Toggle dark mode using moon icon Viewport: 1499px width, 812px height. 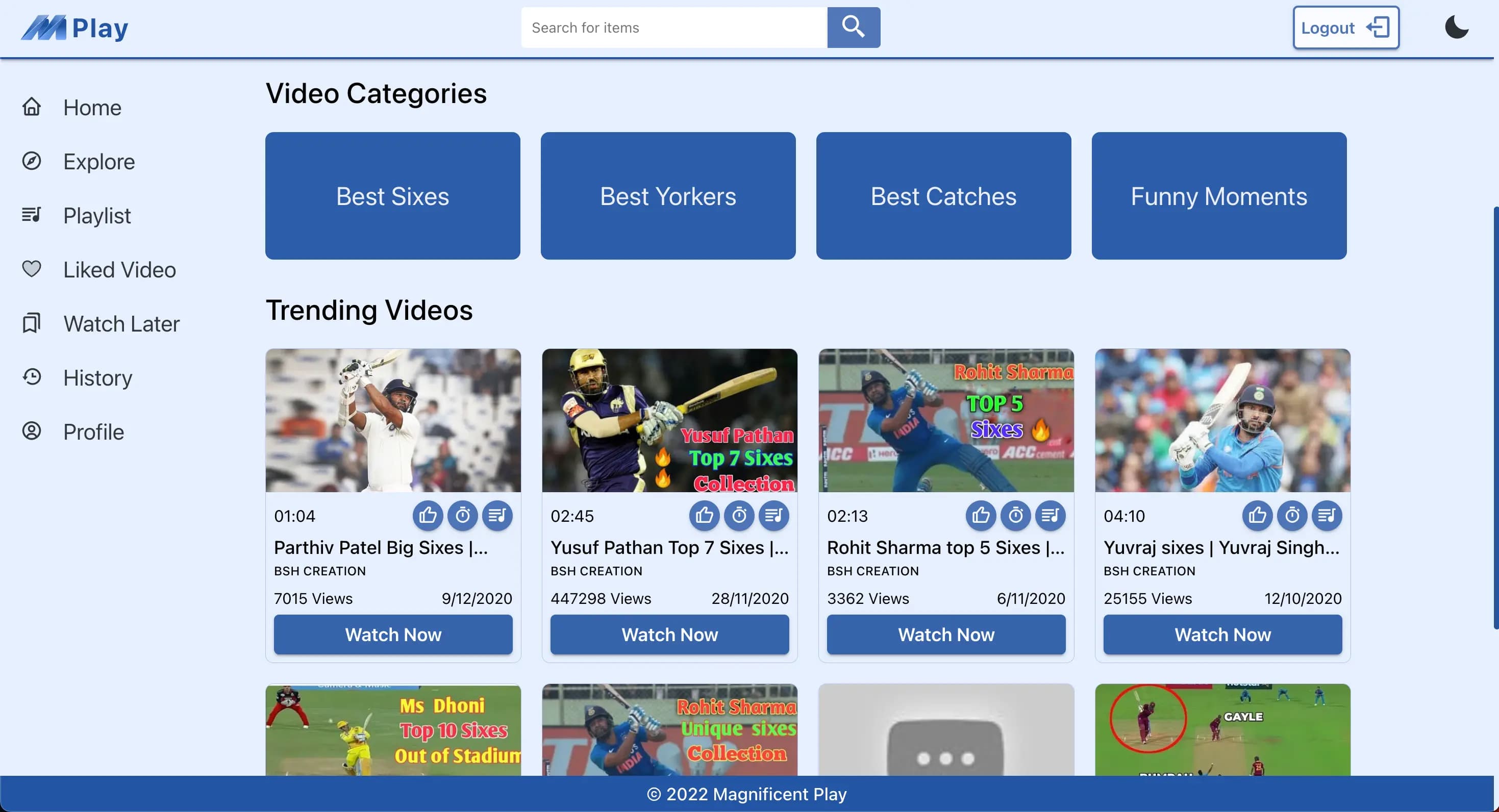click(1456, 27)
